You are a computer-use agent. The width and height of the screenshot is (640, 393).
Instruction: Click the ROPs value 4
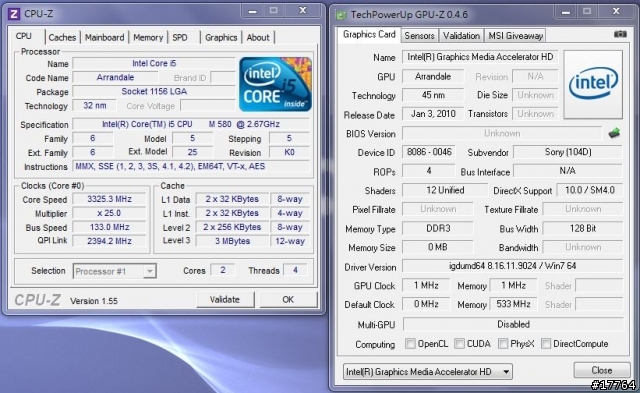429,171
